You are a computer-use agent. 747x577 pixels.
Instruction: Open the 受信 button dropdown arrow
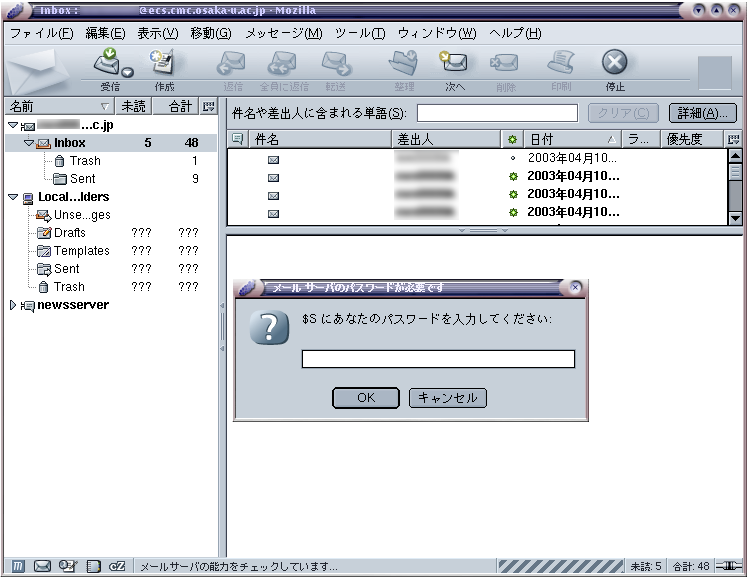(x=128, y=72)
